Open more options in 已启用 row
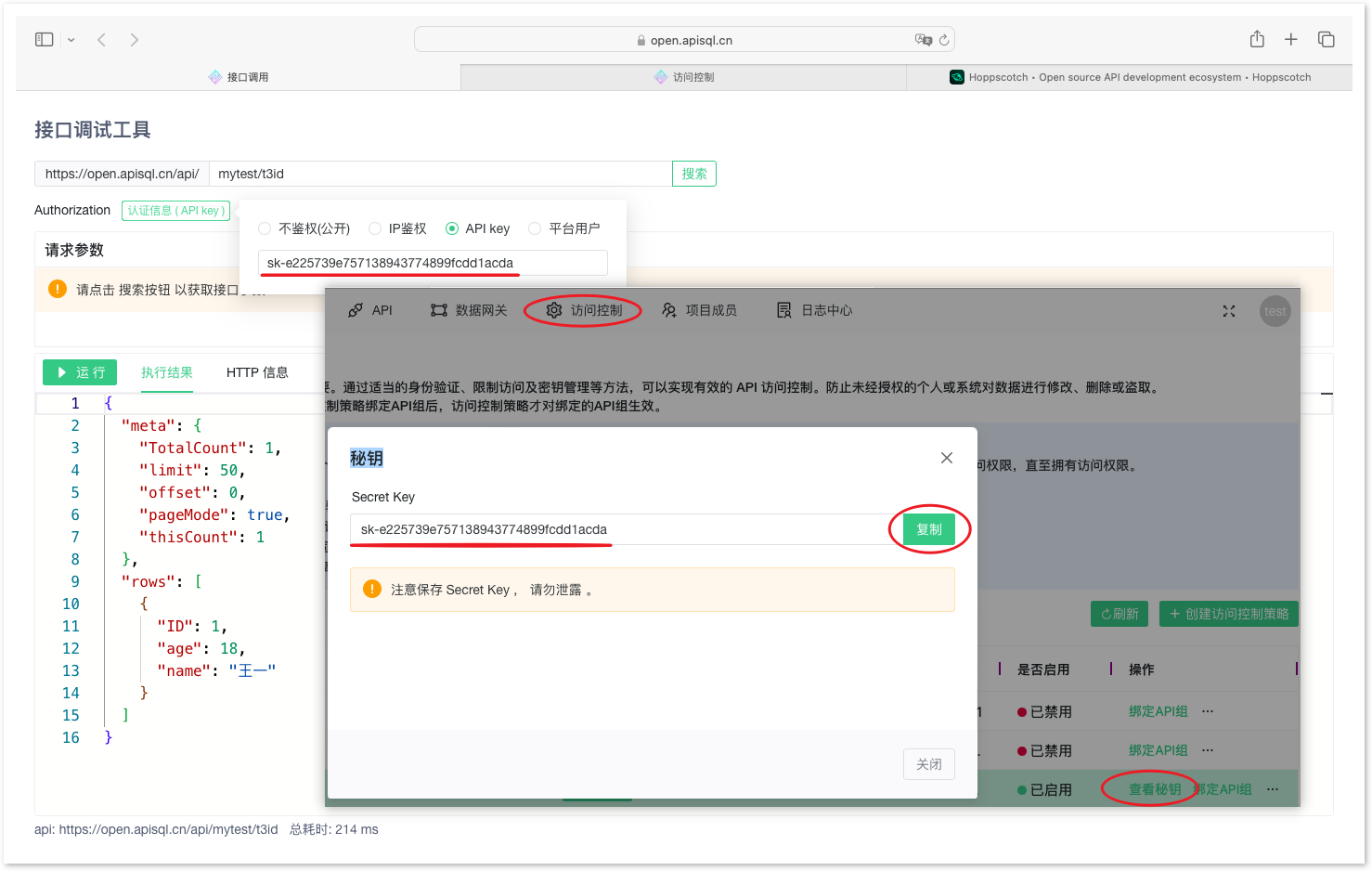The width and height of the screenshot is (1372, 871). coord(1273,789)
